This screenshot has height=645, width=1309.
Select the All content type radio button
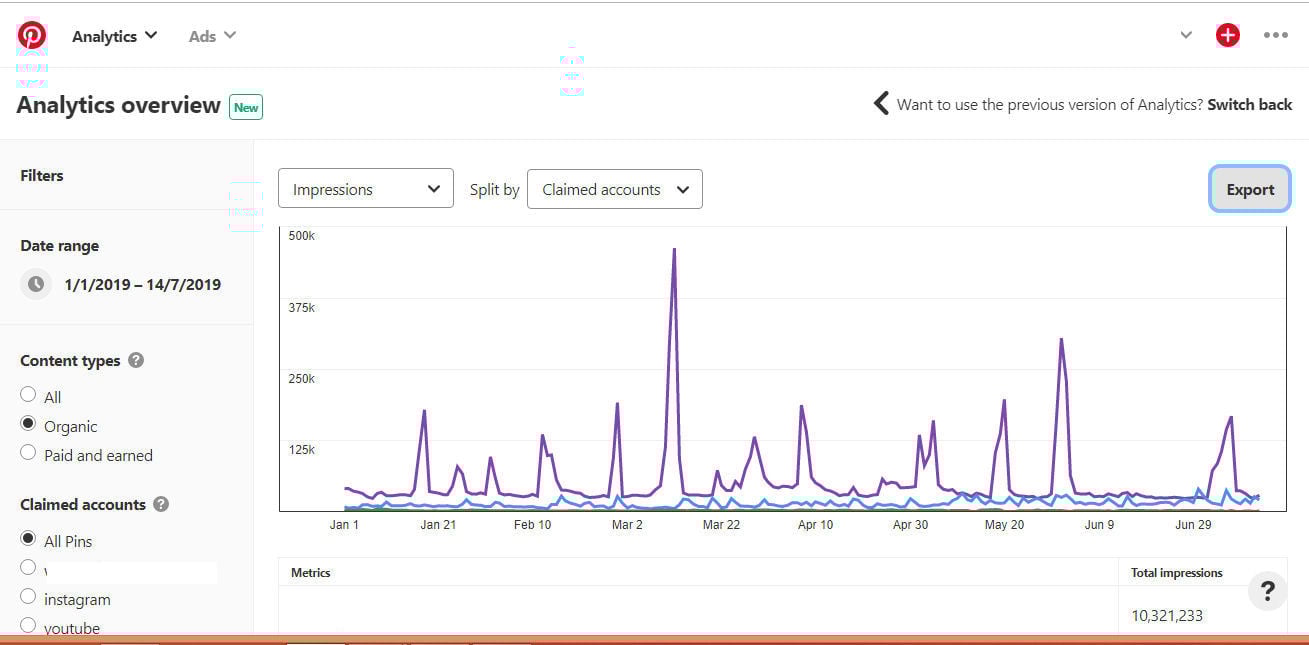(28, 395)
